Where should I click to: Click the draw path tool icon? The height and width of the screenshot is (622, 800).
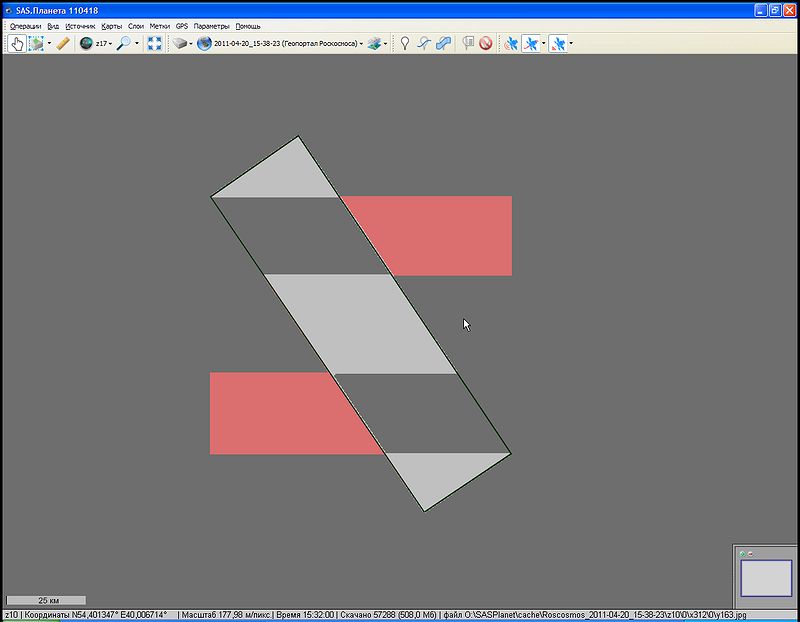tap(424, 44)
